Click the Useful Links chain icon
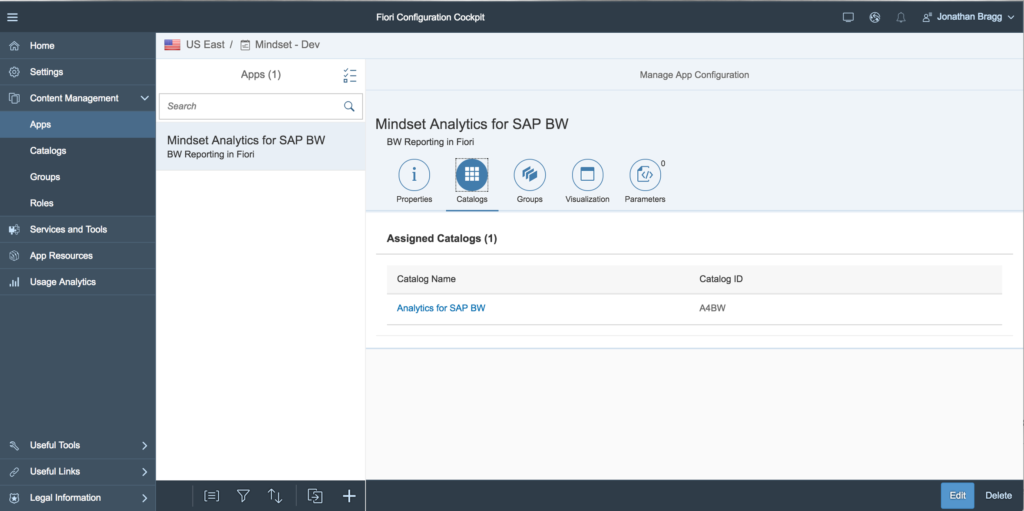 tap(14, 471)
